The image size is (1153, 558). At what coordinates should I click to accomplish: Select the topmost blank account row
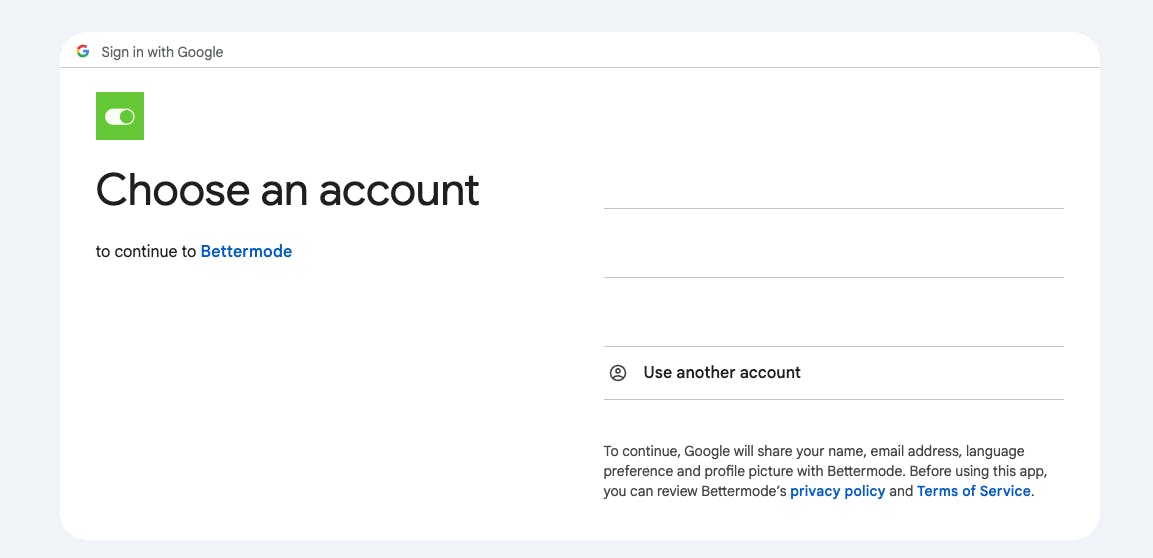pos(833,175)
